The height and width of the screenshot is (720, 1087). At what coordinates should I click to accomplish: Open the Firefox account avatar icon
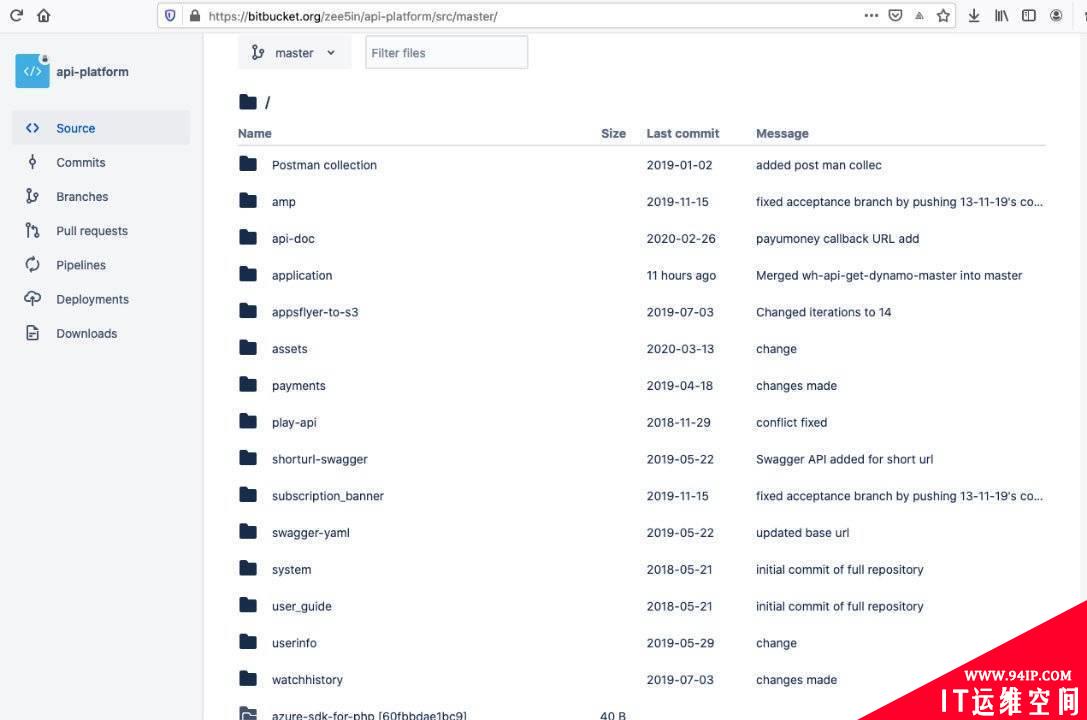click(x=1056, y=15)
